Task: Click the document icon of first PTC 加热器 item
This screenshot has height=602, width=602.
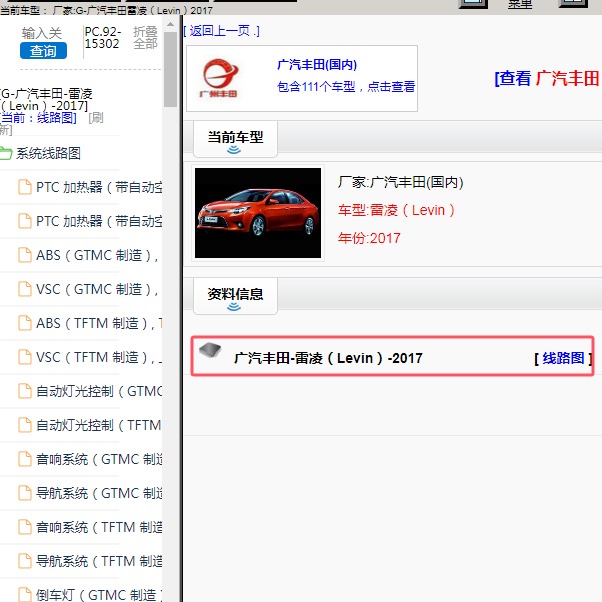Action: coord(25,187)
